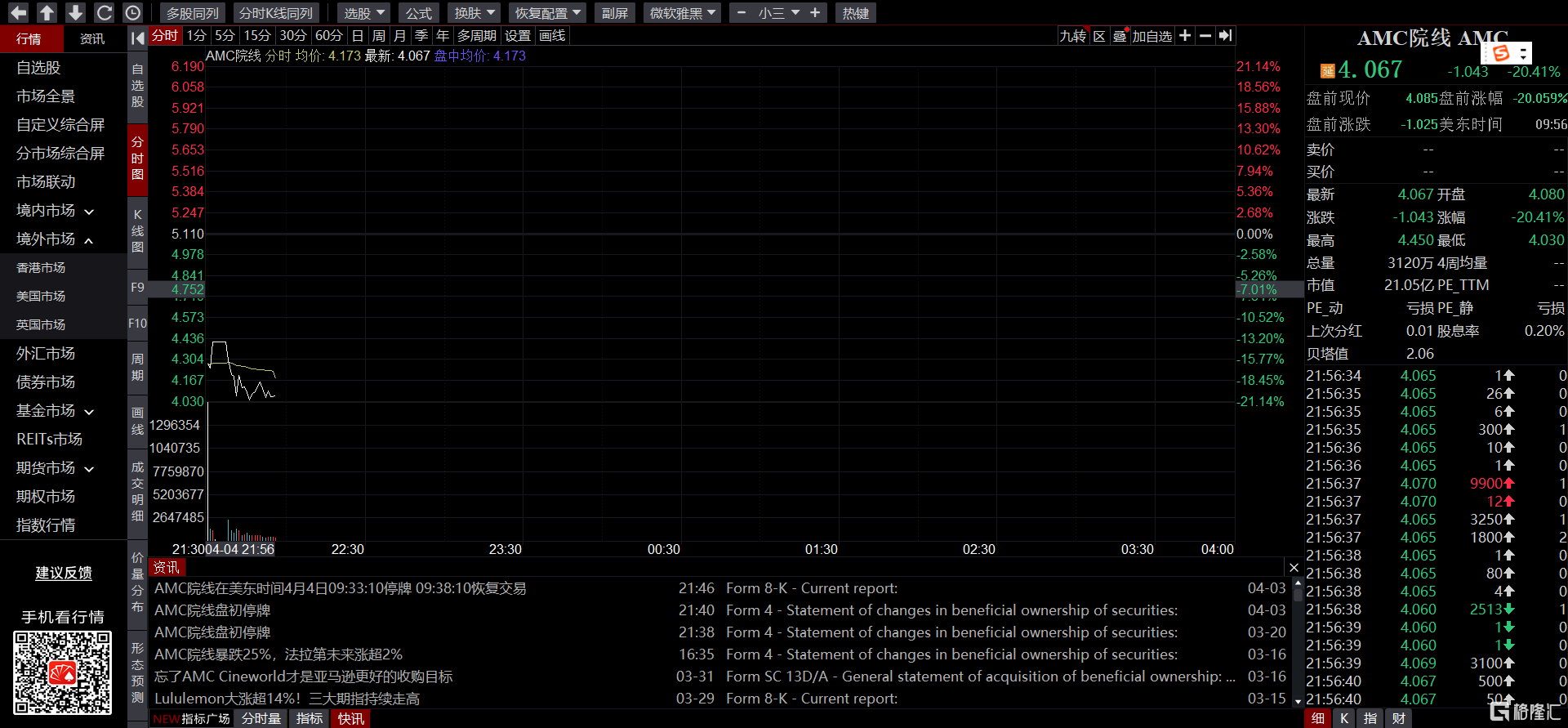Open the 指 indicator icon at bottom right

pyautogui.click(x=1370, y=718)
